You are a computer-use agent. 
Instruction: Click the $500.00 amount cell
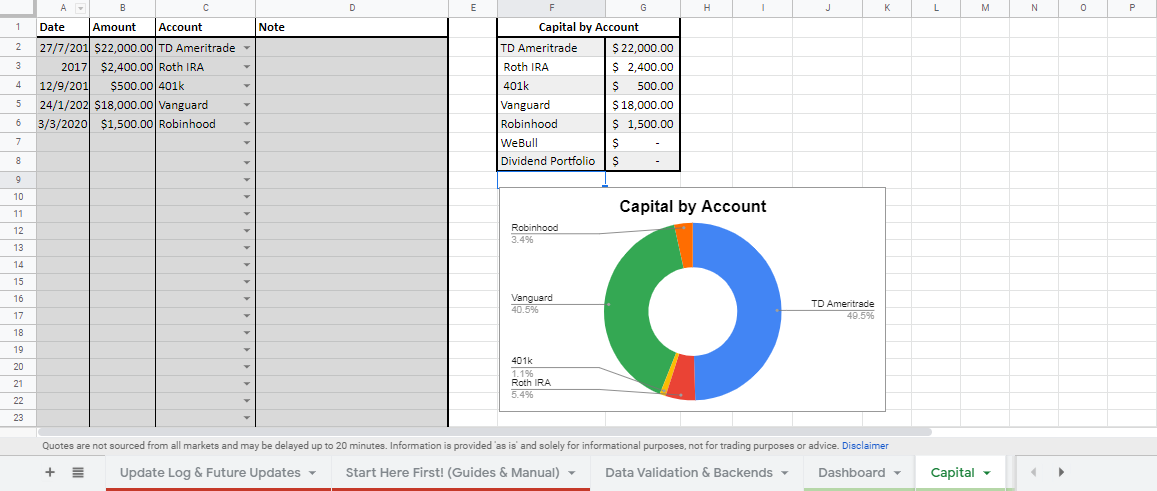coord(122,86)
